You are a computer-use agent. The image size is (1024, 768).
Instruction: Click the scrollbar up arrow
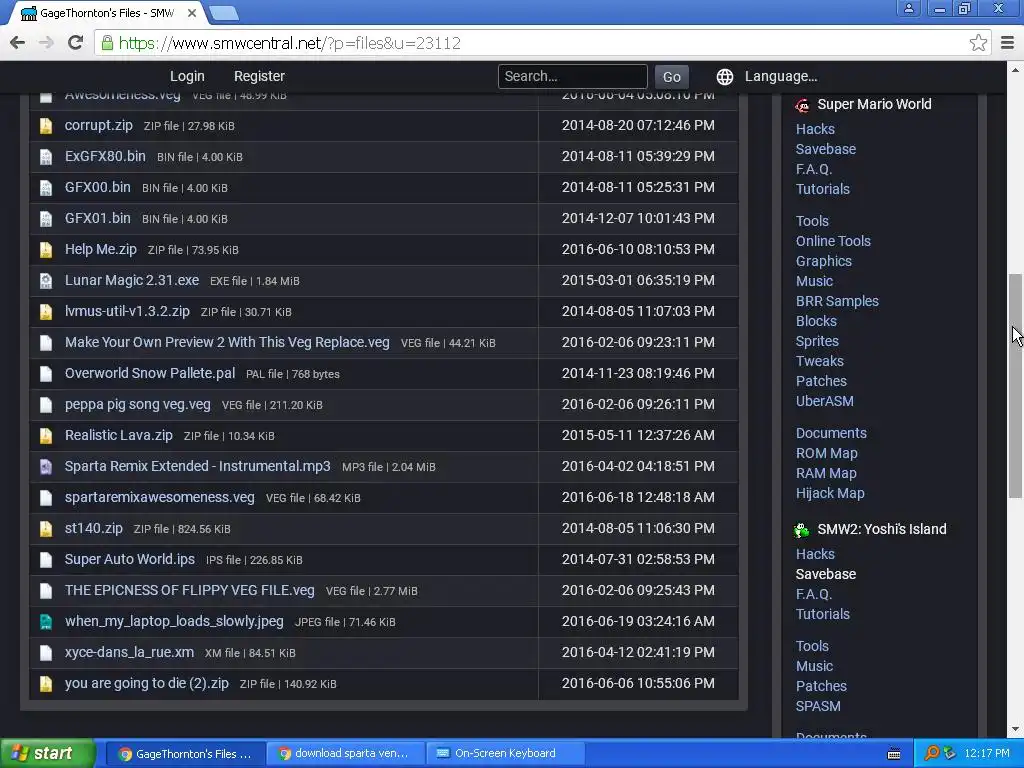(1015, 70)
